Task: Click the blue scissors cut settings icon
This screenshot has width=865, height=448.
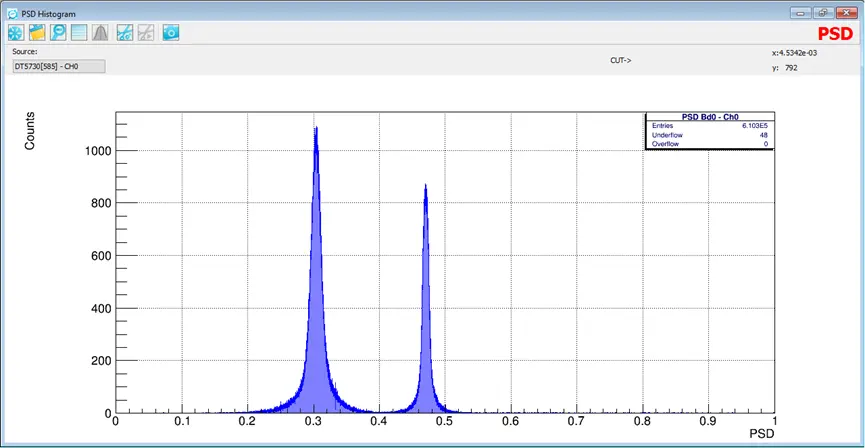Action: pos(125,33)
